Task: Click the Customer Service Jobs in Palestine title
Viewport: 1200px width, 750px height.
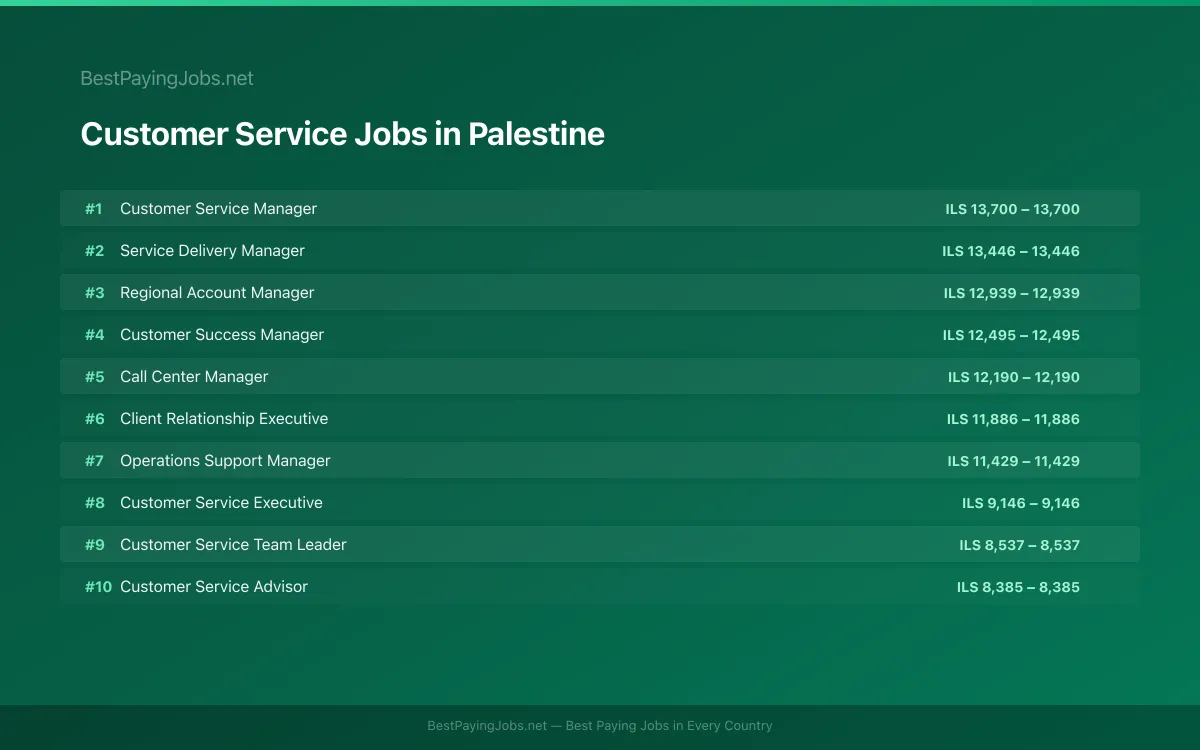Action: point(343,134)
